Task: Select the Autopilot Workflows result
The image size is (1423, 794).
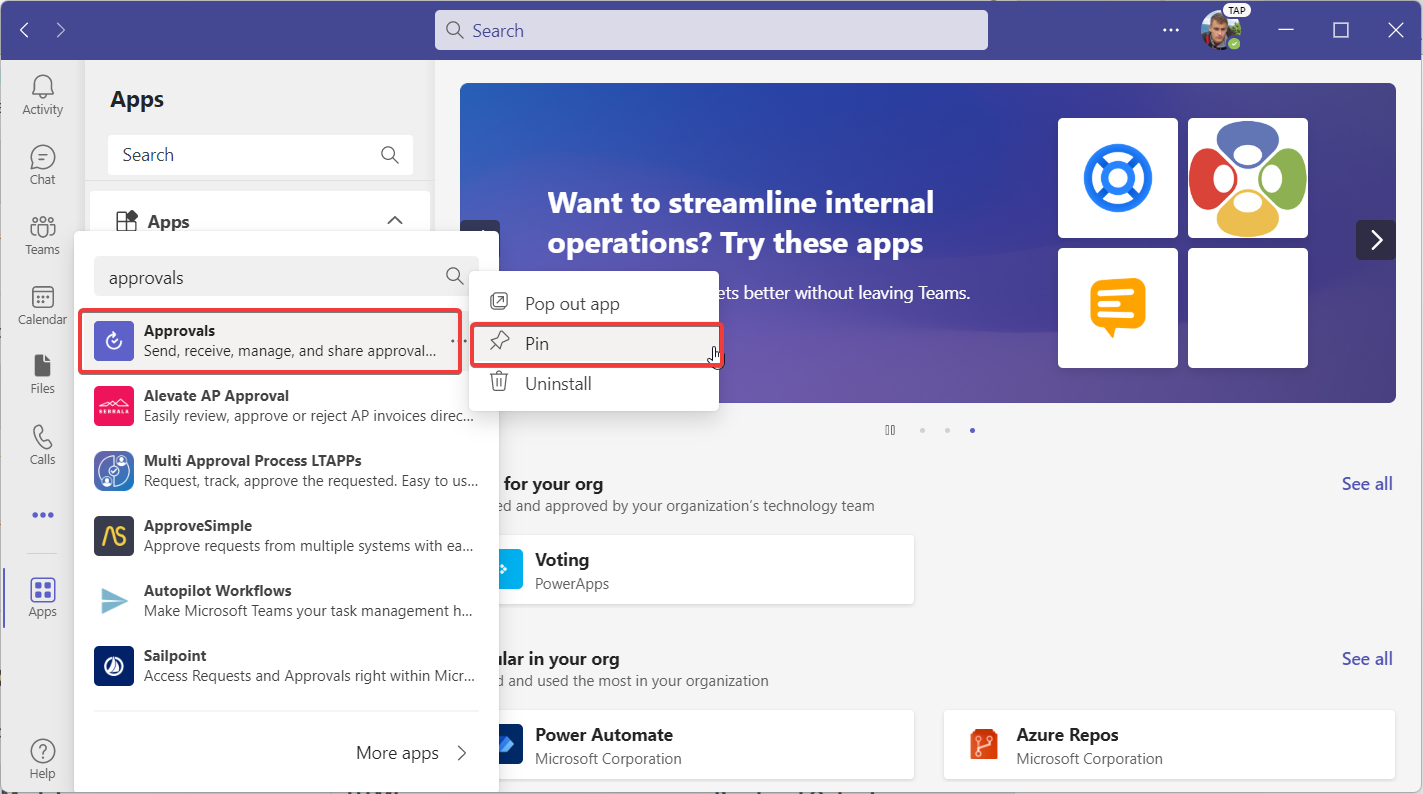Action: [x=286, y=601]
